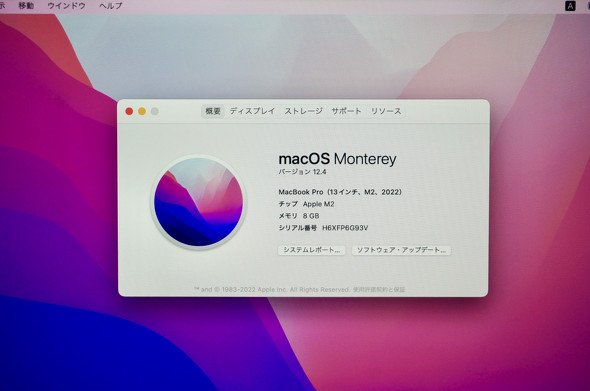Image resolution: width=590 pixels, height=391 pixels.
Task: Switch to the ディスプレイ tab
Action: coord(252,111)
